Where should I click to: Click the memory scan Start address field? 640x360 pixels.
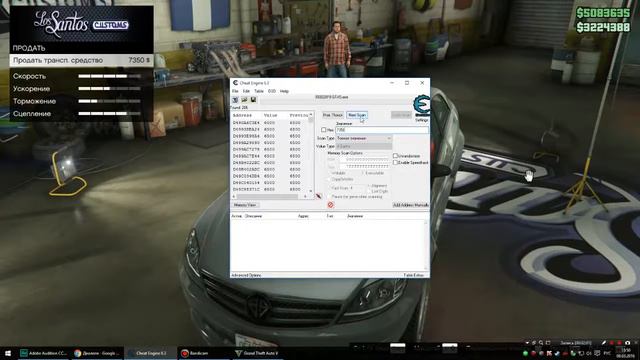click(364, 160)
